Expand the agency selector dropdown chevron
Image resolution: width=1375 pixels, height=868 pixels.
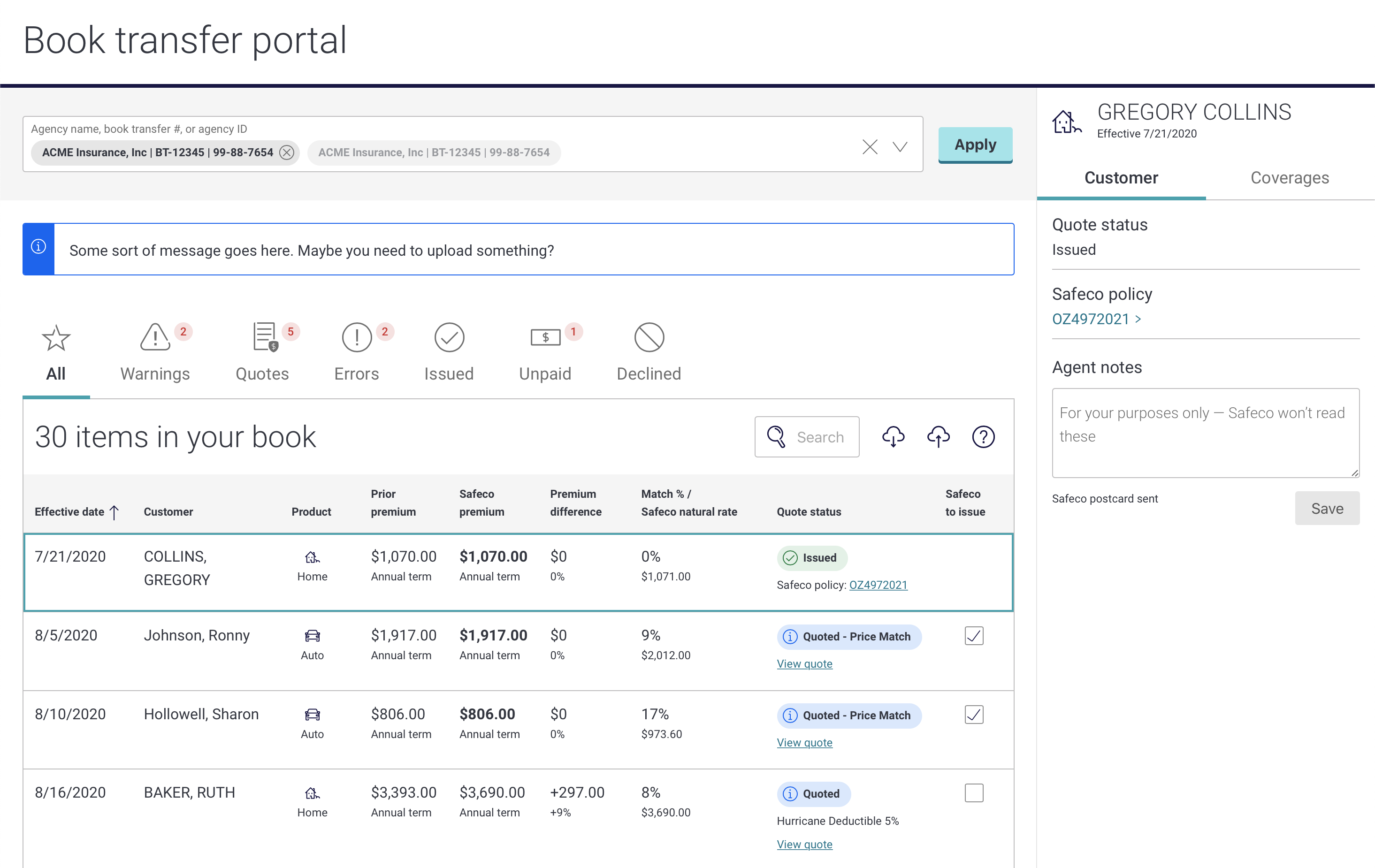(900, 147)
